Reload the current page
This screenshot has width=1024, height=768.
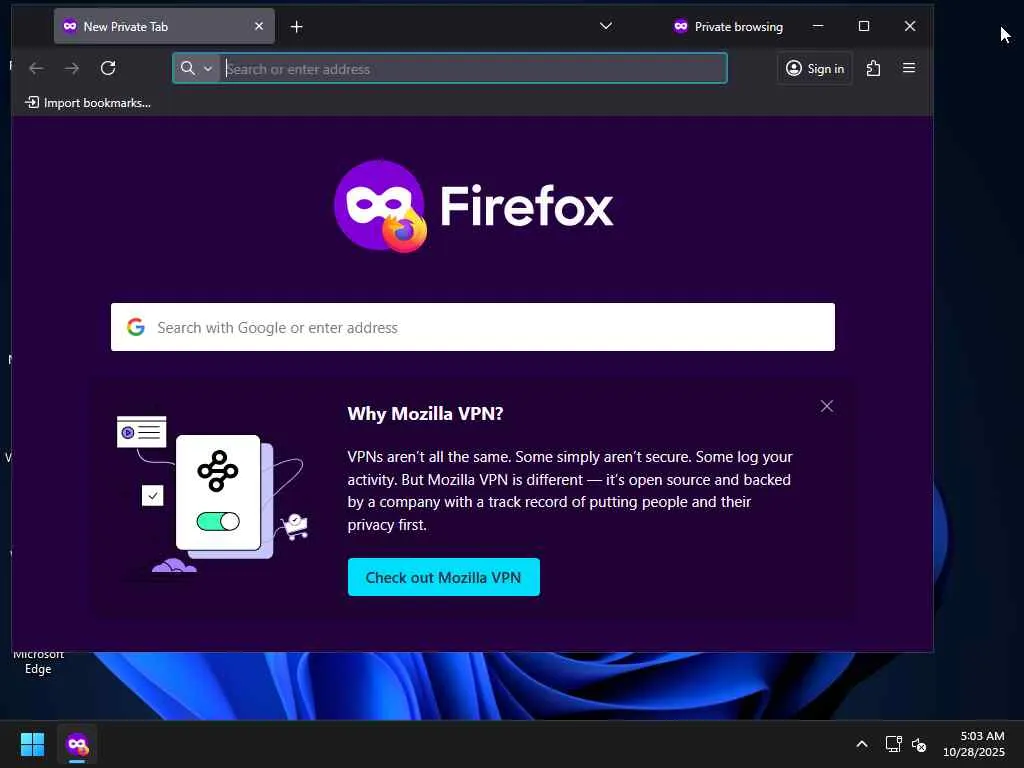coord(108,68)
